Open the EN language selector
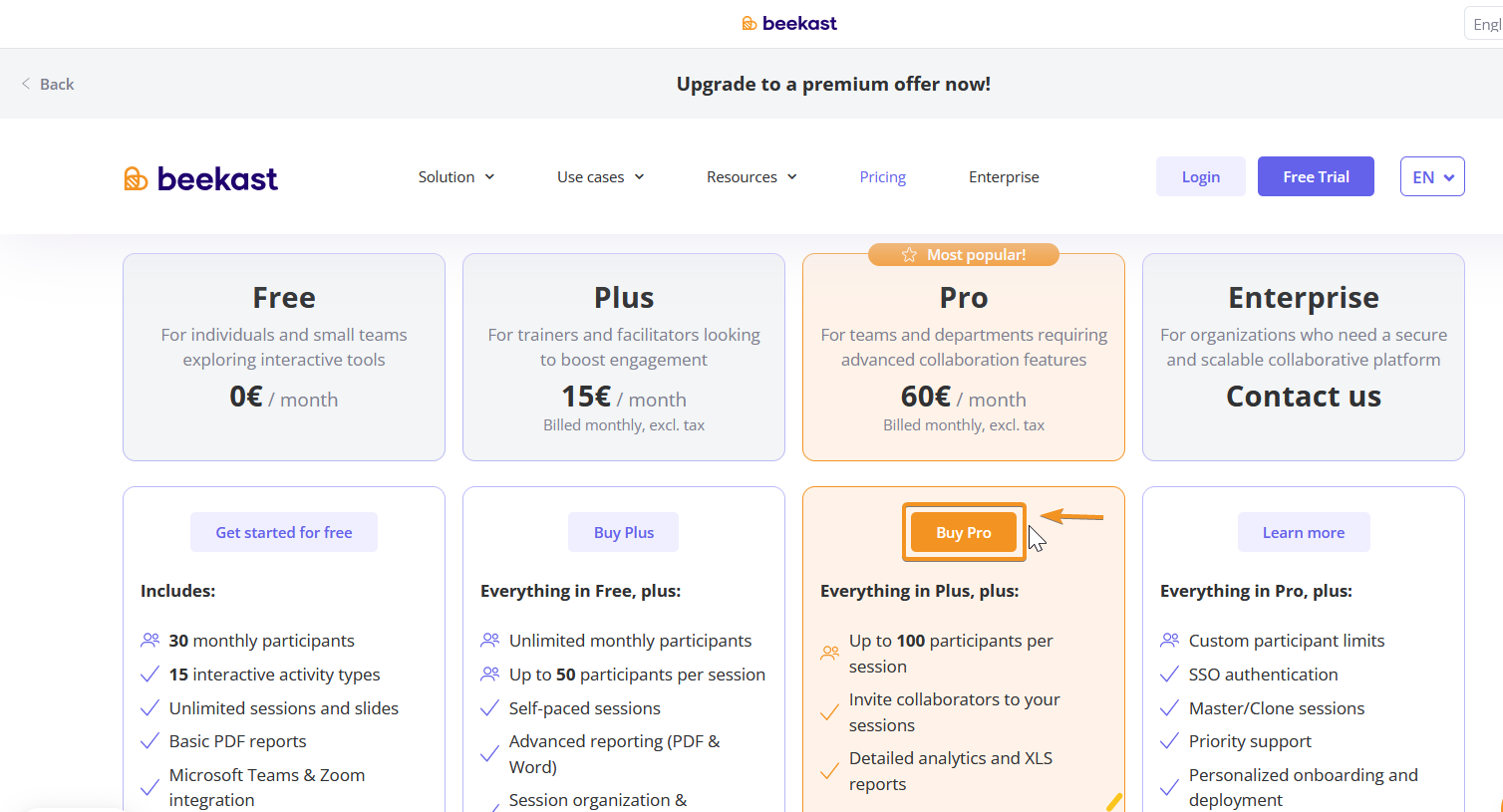 (1431, 177)
